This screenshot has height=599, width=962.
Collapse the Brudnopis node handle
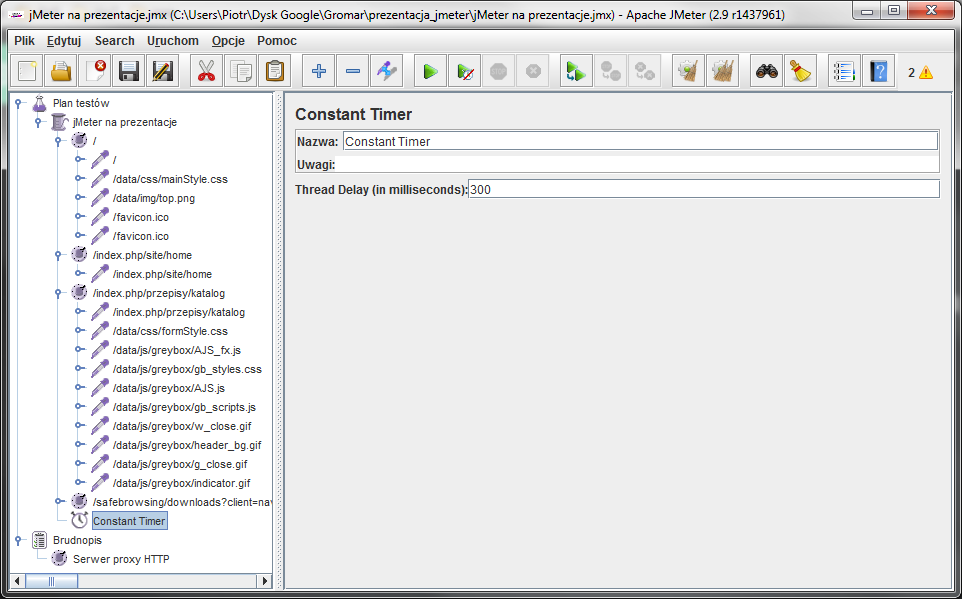[18, 540]
